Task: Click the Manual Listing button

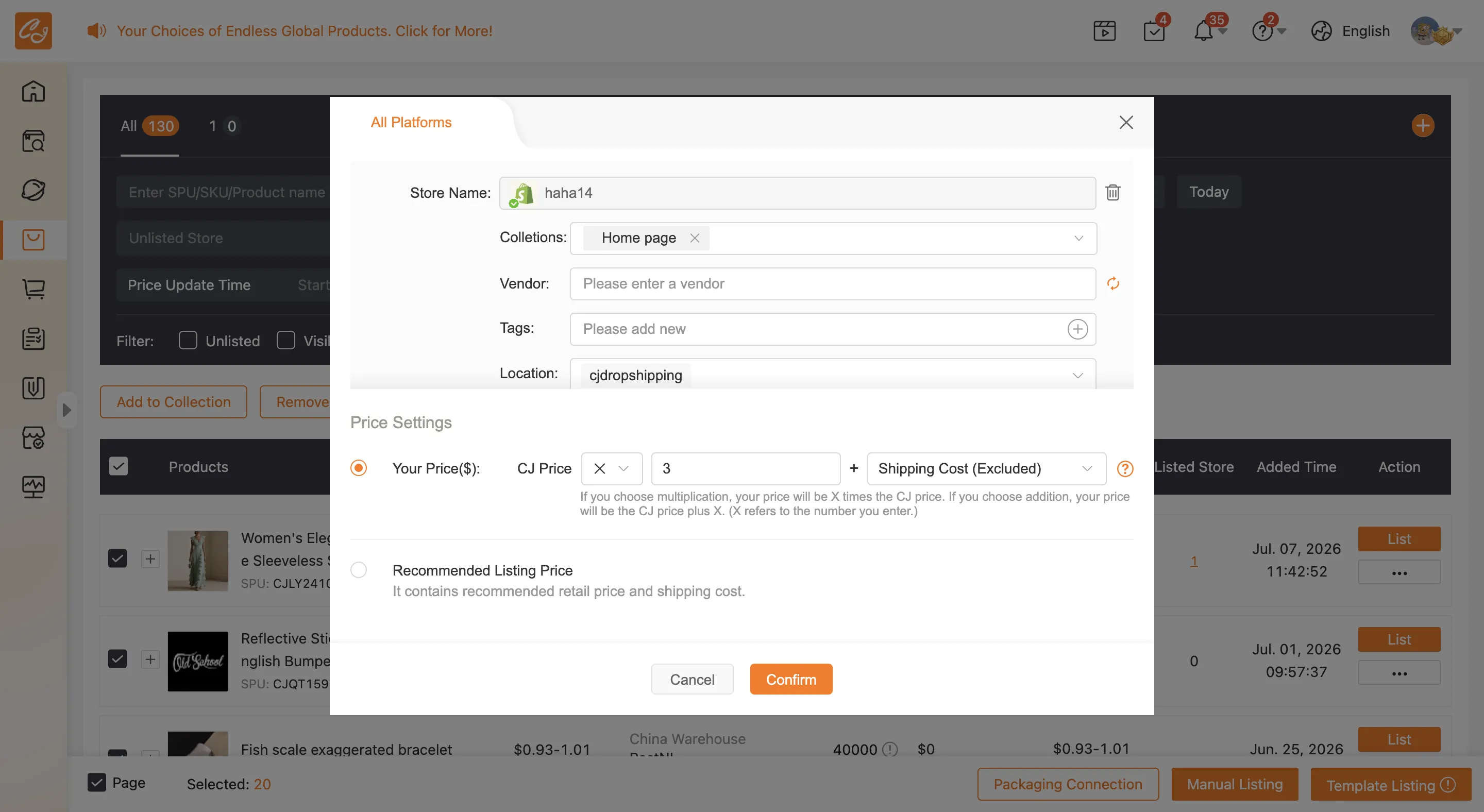Action: (1235, 784)
